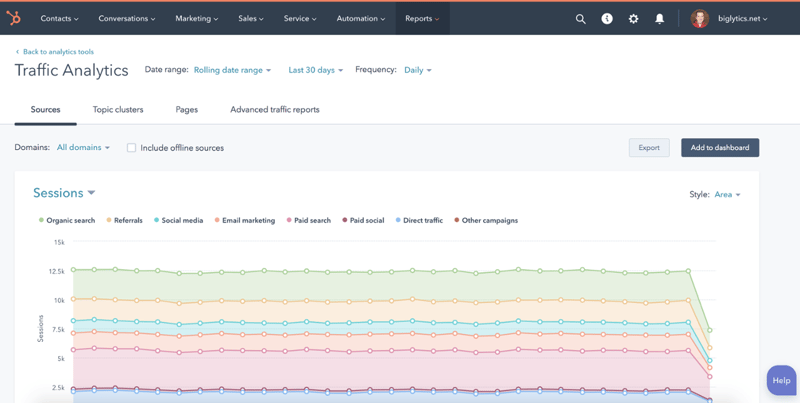Switch to the Pages tab
800x403 pixels.
tap(187, 110)
